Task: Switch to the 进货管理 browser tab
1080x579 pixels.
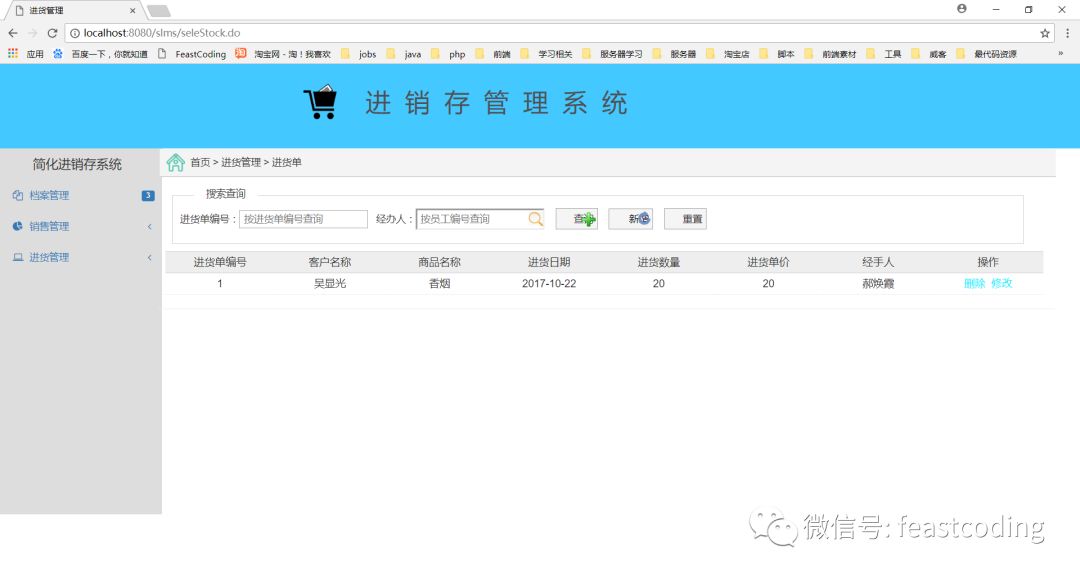Action: pos(72,10)
